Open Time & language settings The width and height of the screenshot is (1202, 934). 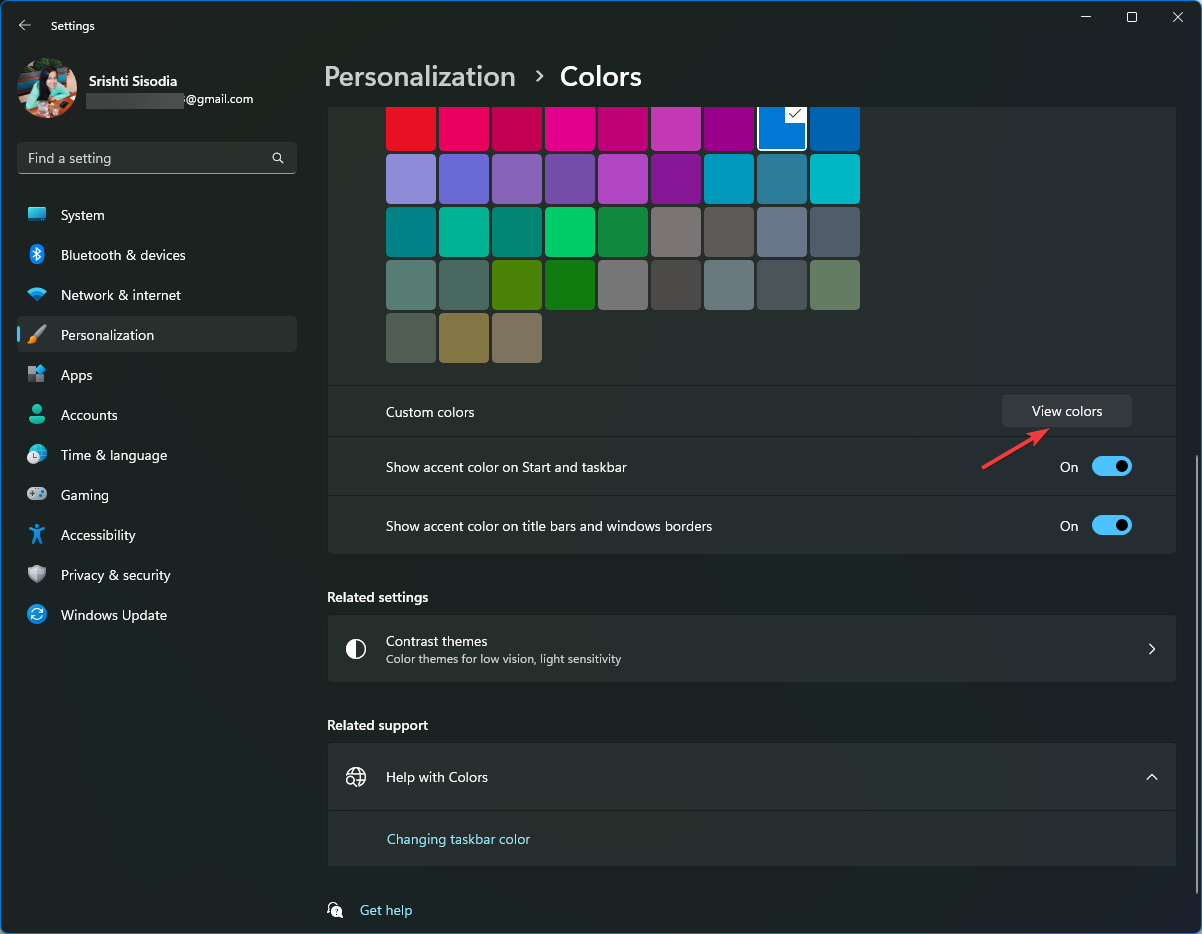pos(157,455)
